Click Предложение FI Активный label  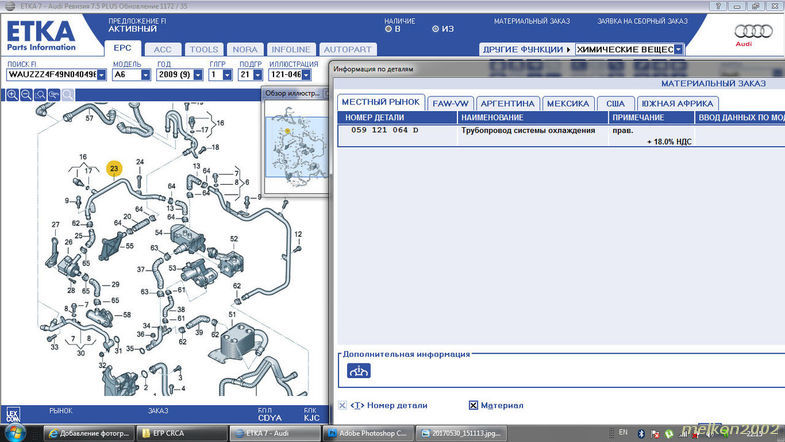(x=137, y=25)
